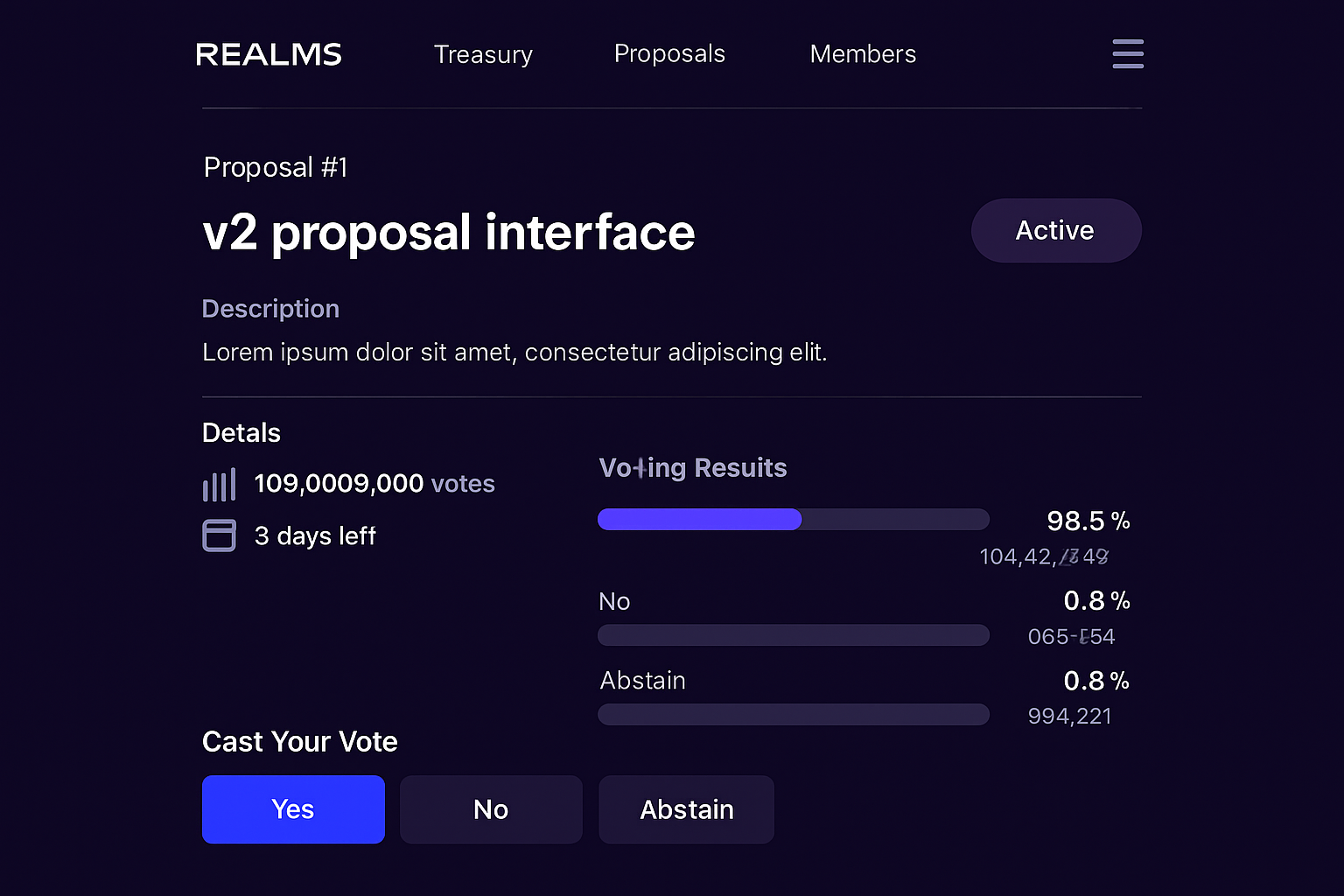
Task: Open the Proposals page
Action: (670, 53)
